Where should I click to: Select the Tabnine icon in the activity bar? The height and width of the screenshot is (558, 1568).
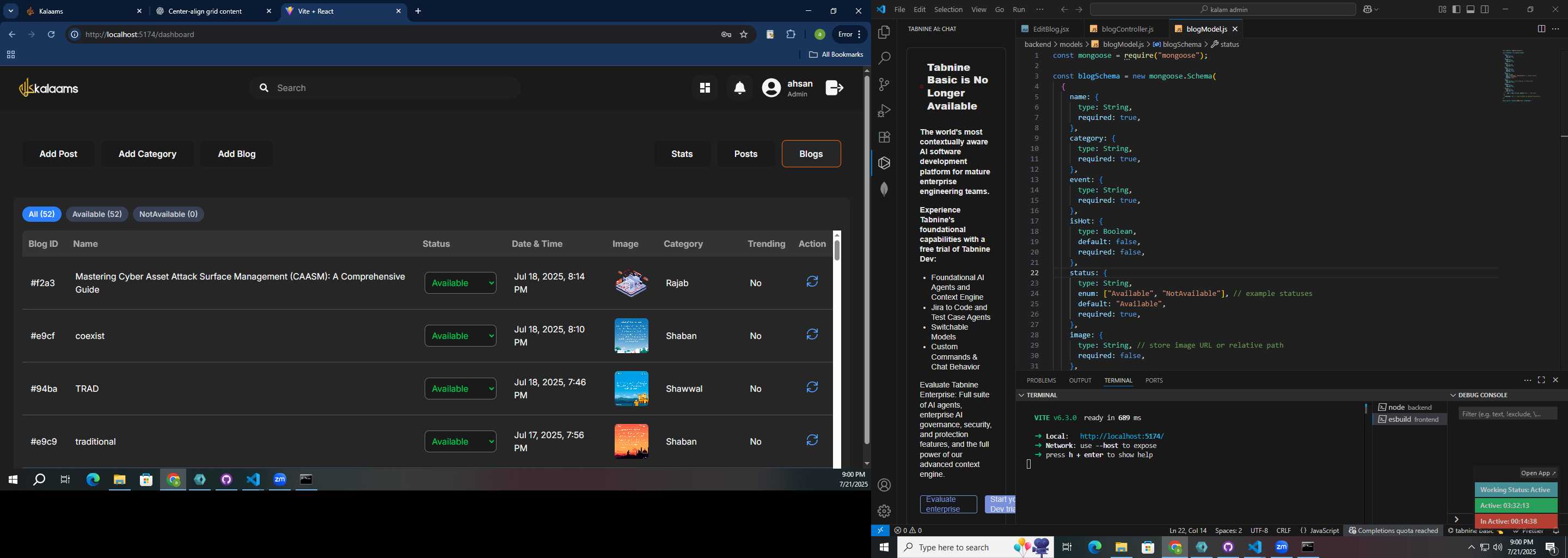884,163
